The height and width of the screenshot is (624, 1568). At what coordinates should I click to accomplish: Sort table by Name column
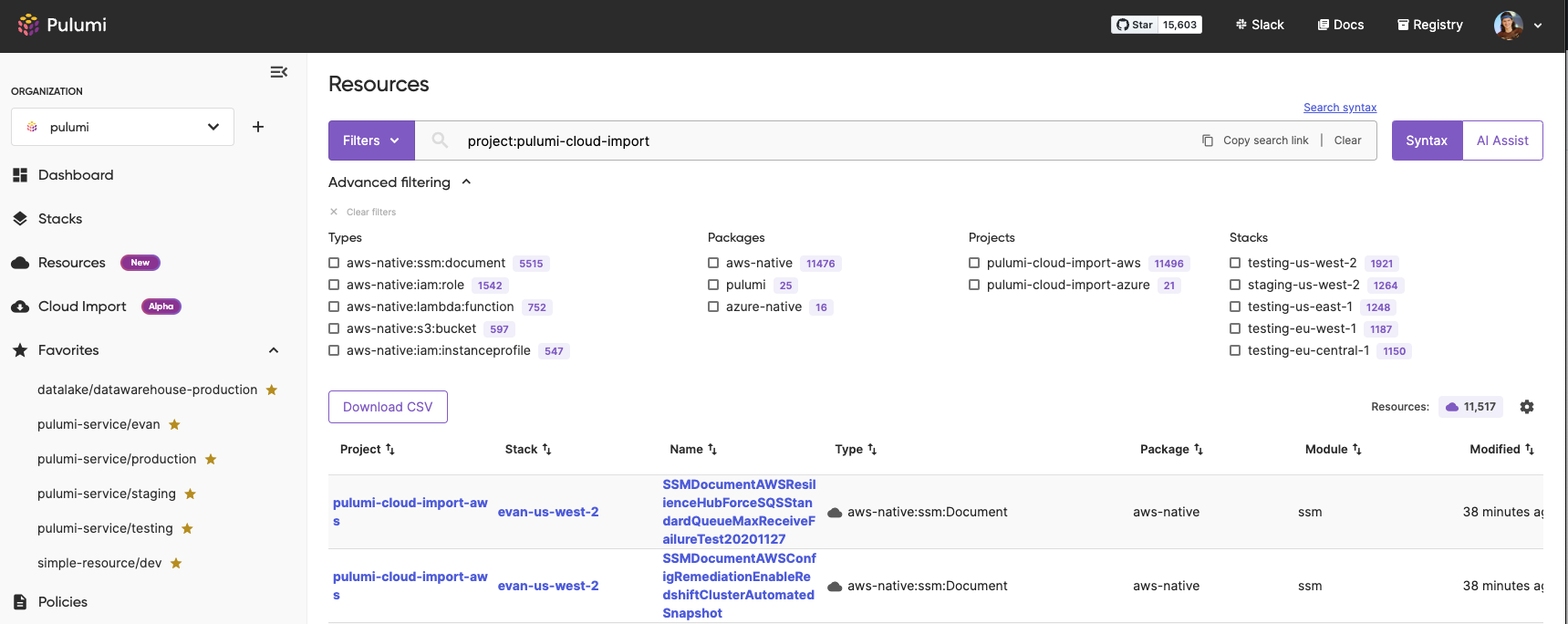click(x=693, y=449)
